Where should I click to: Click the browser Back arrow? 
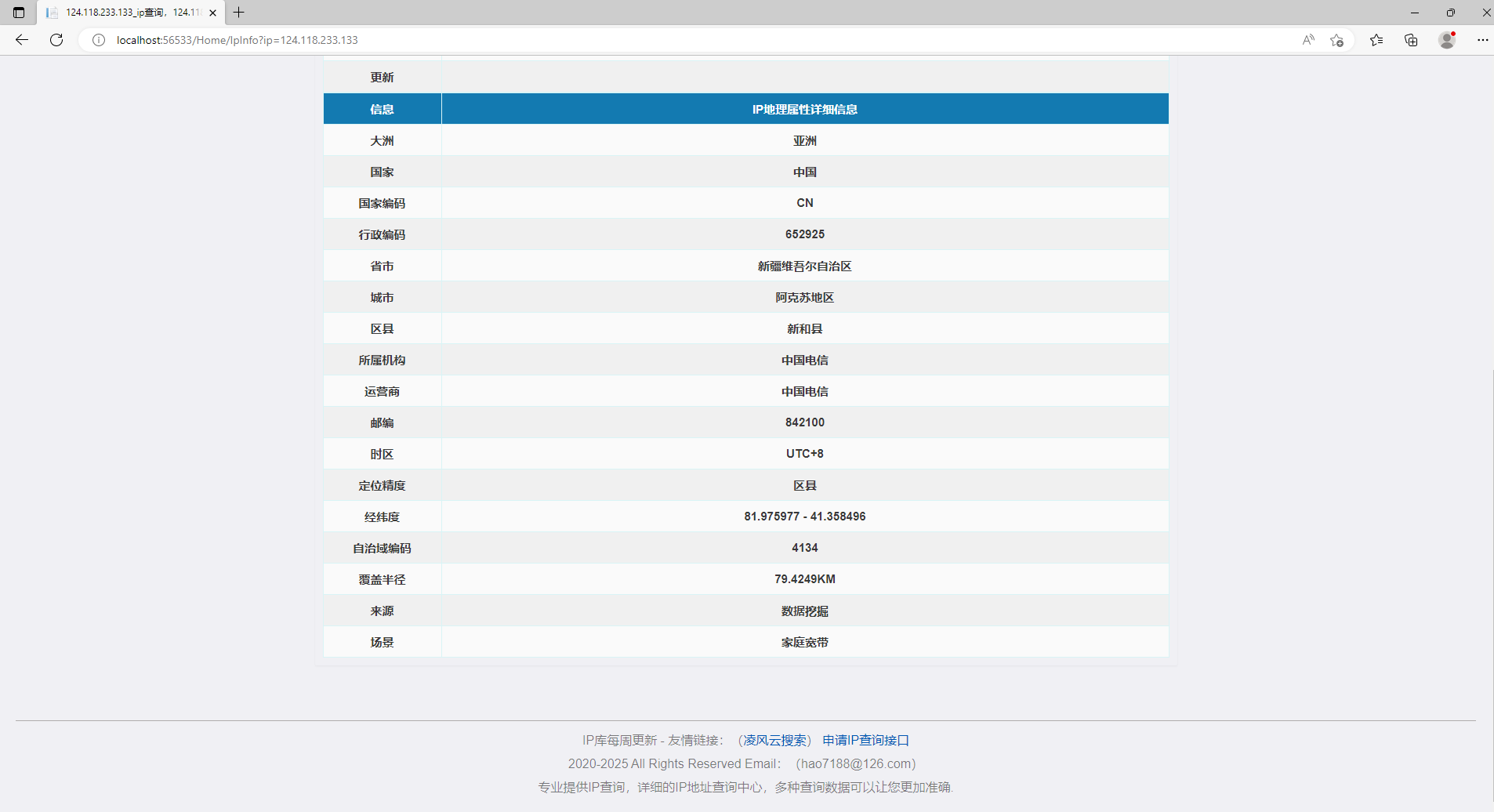coord(22,40)
